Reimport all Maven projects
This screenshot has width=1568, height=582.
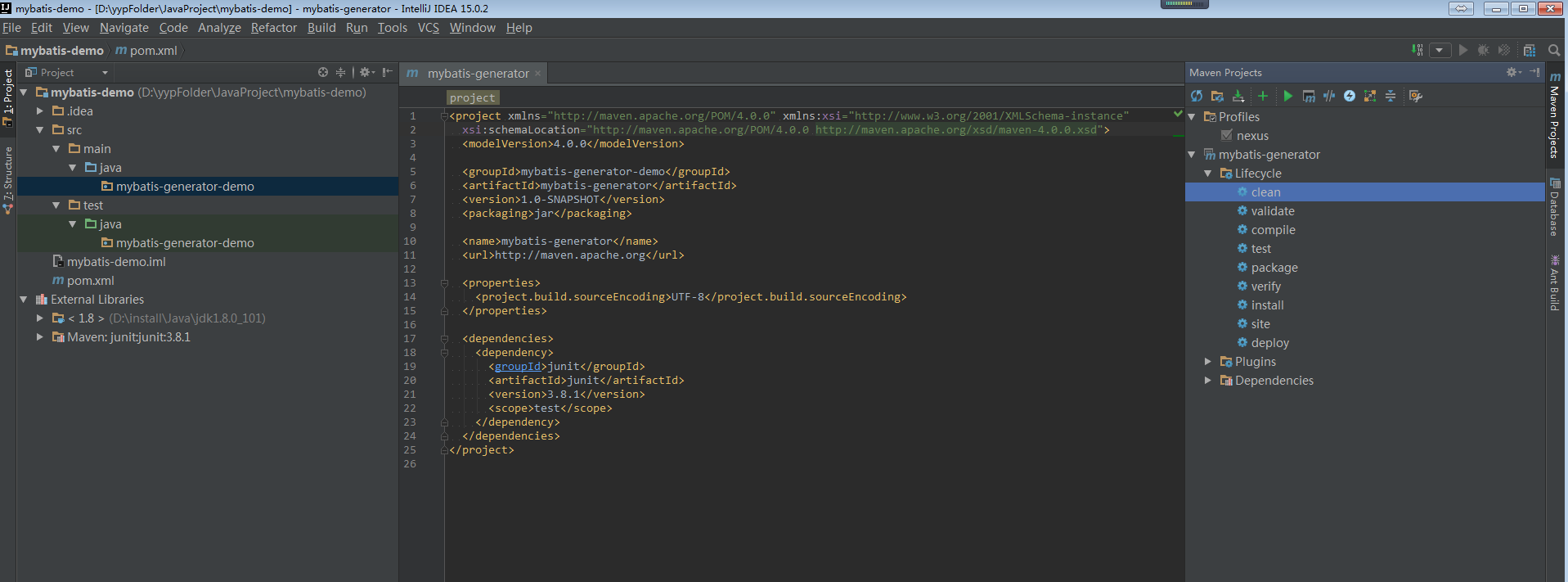[x=1197, y=97]
